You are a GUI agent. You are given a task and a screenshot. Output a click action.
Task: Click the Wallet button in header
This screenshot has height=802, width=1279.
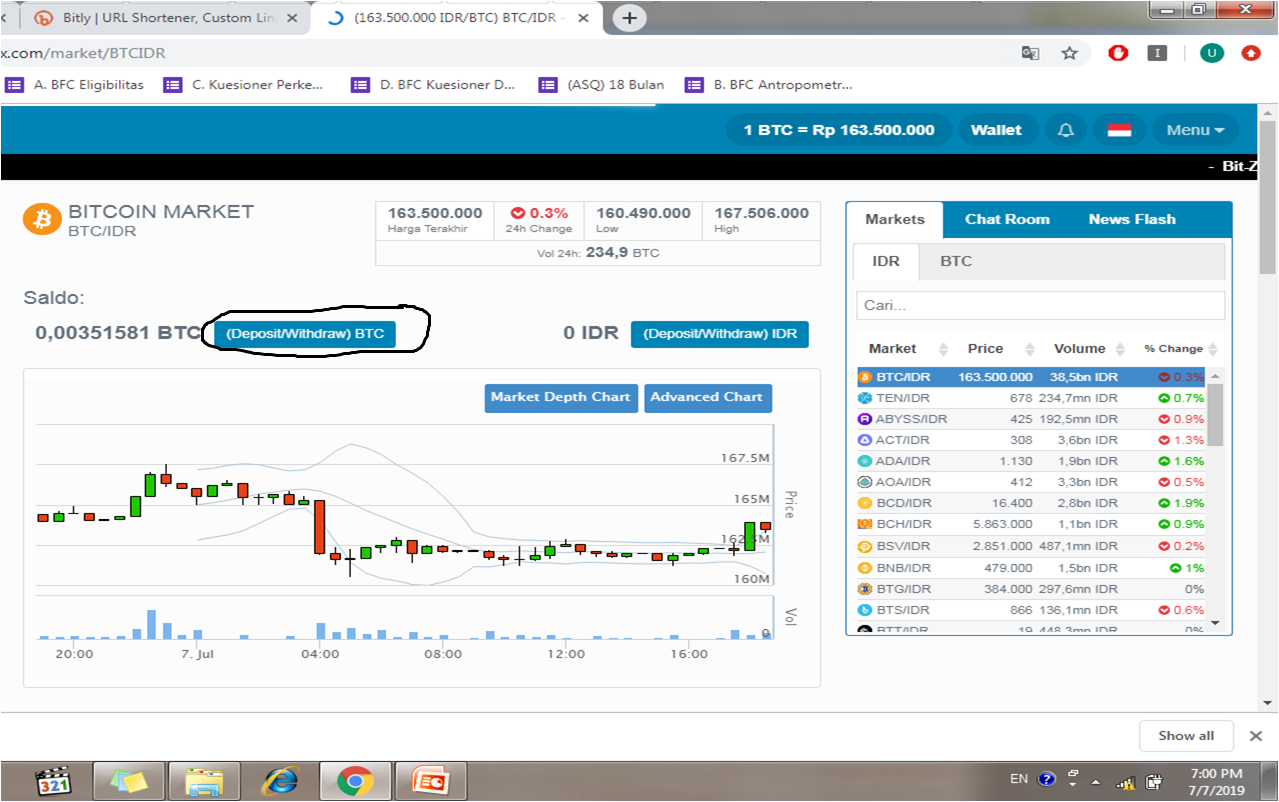pyautogui.click(x=996, y=130)
